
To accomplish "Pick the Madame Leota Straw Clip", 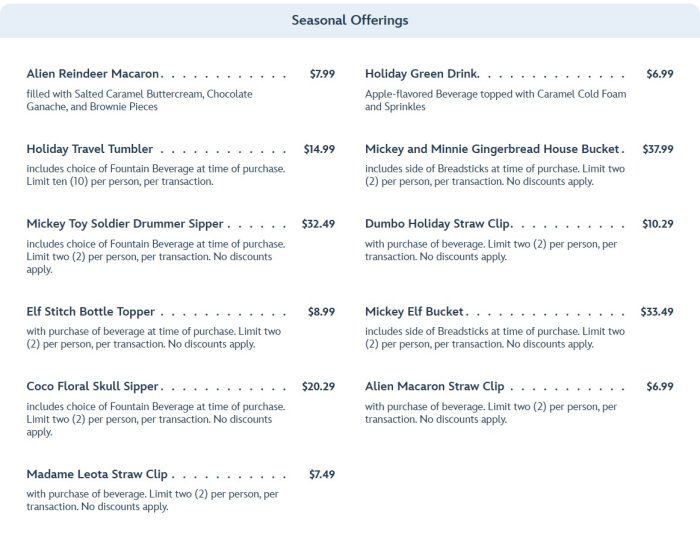I will 97,474.
